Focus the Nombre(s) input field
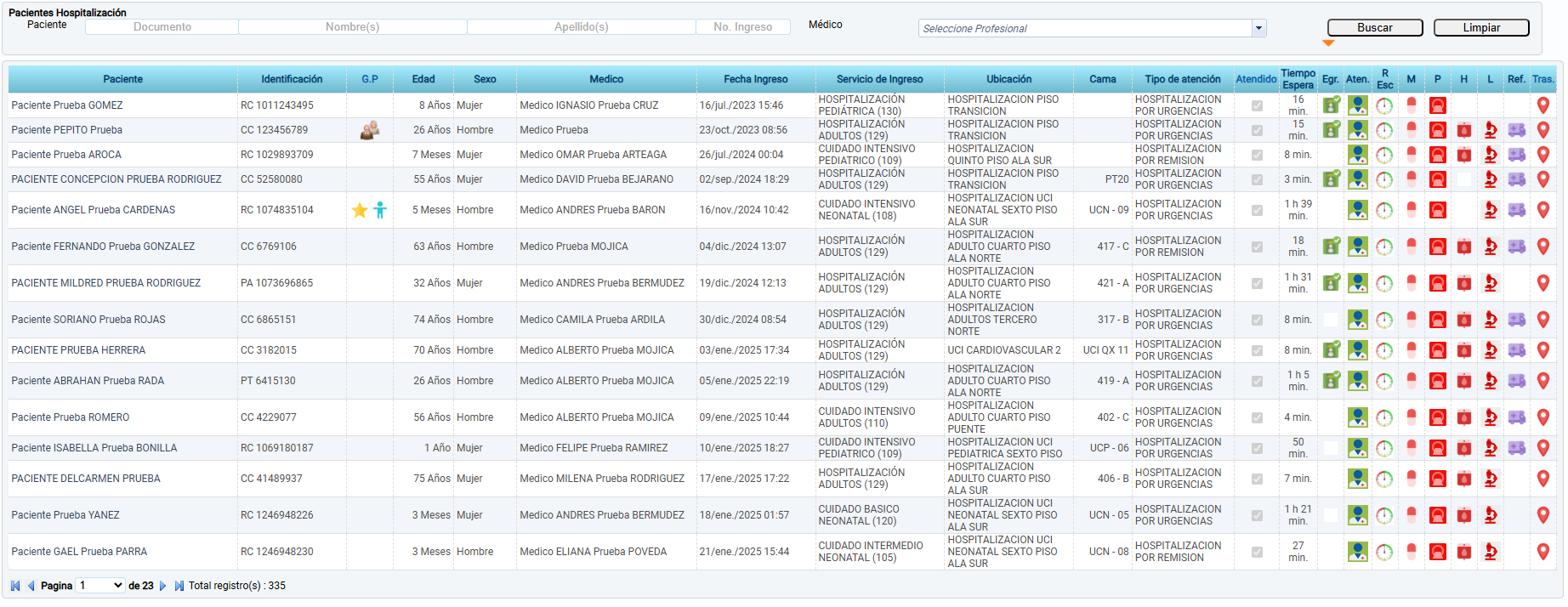The width and height of the screenshot is (1568, 607). [353, 27]
